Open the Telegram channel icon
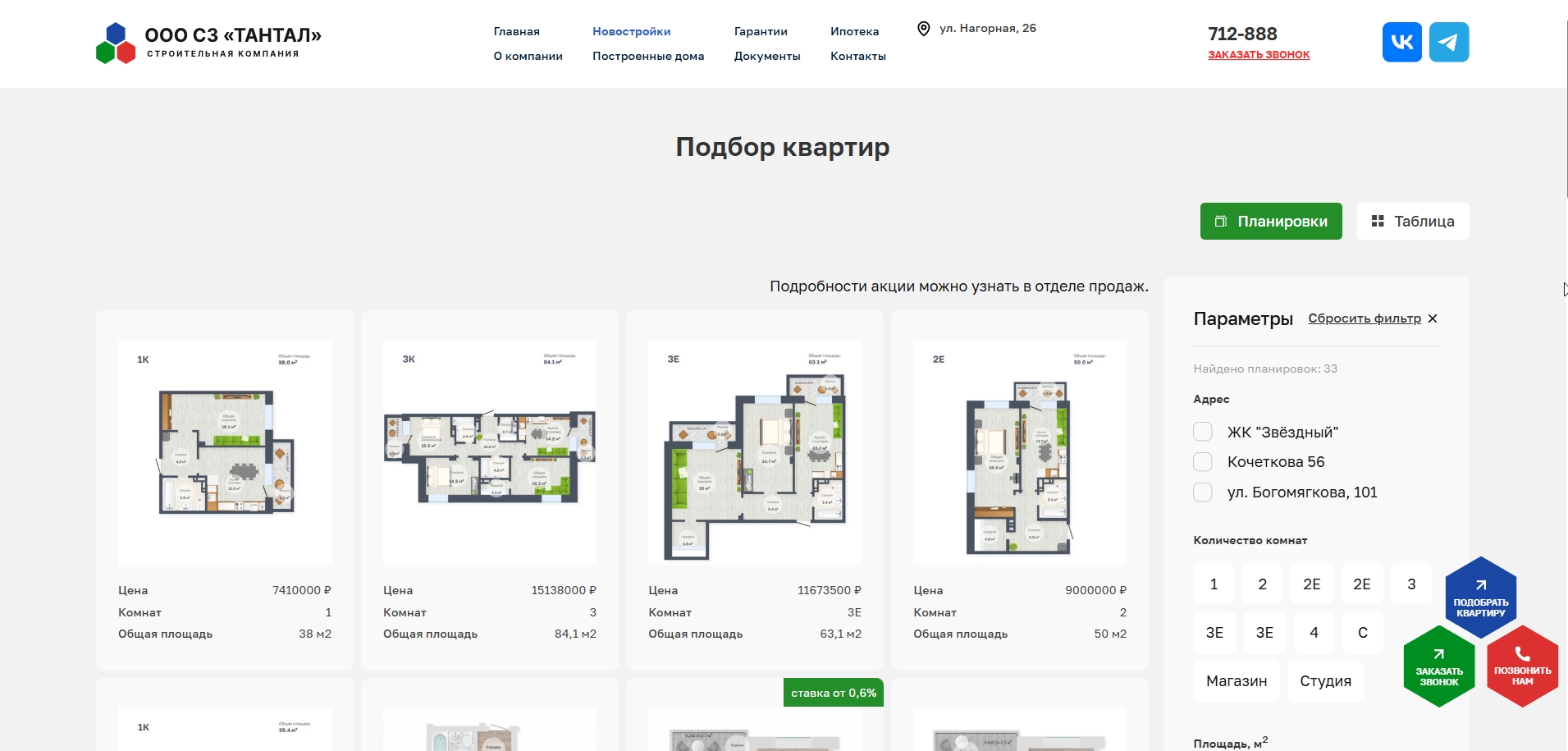This screenshot has height=751, width=1568. pos(1448,42)
